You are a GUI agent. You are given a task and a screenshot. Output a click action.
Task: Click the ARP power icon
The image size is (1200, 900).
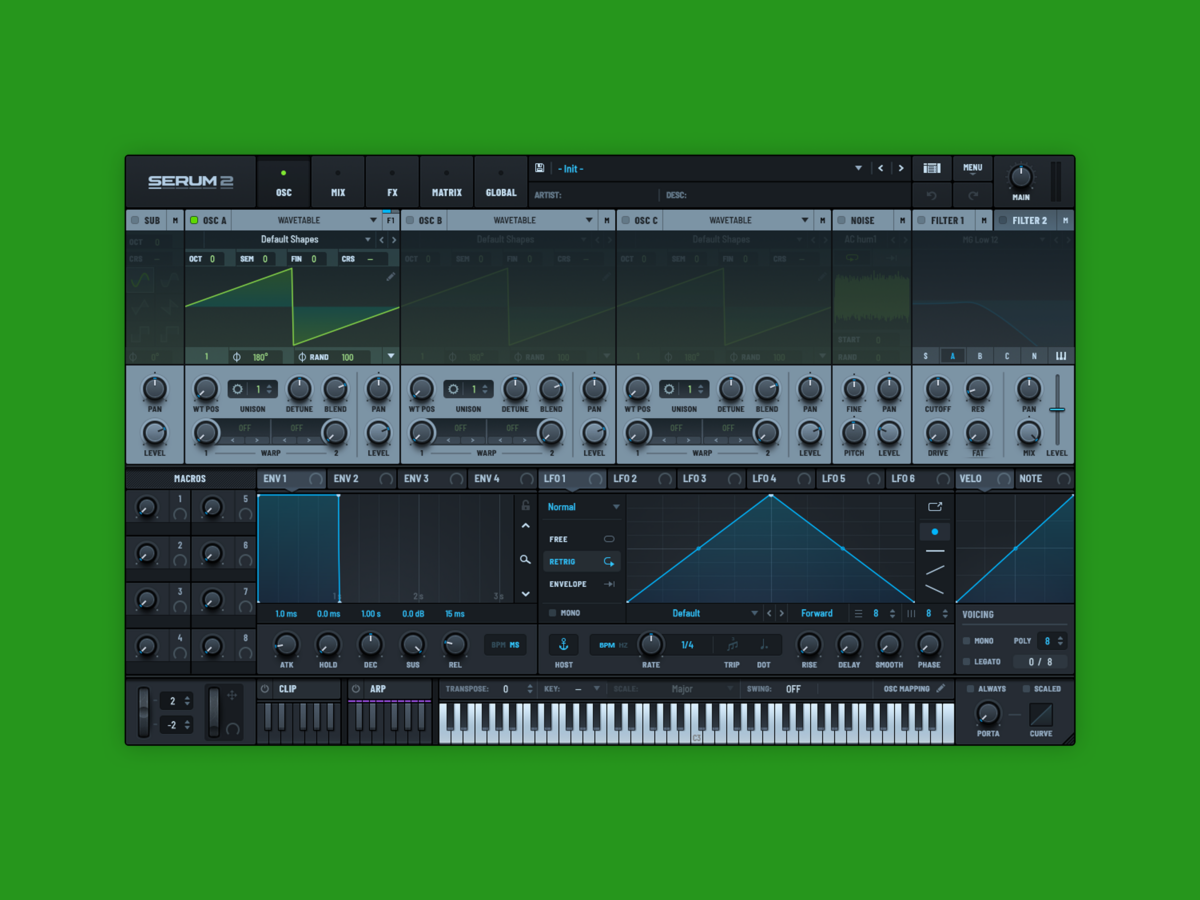coord(356,689)
